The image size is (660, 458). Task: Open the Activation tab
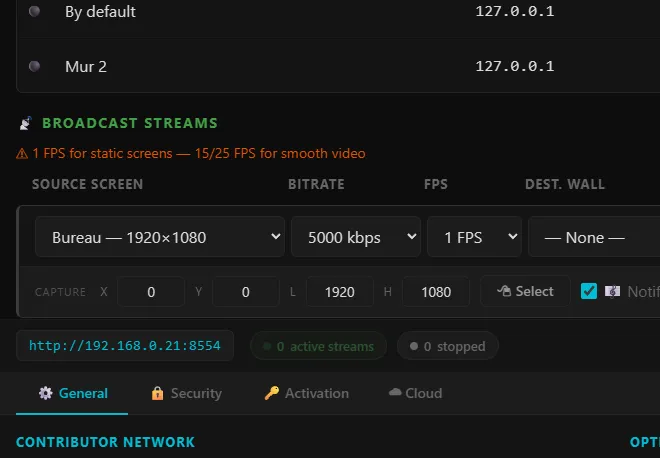pyautogui.click(x=306, y=393)
